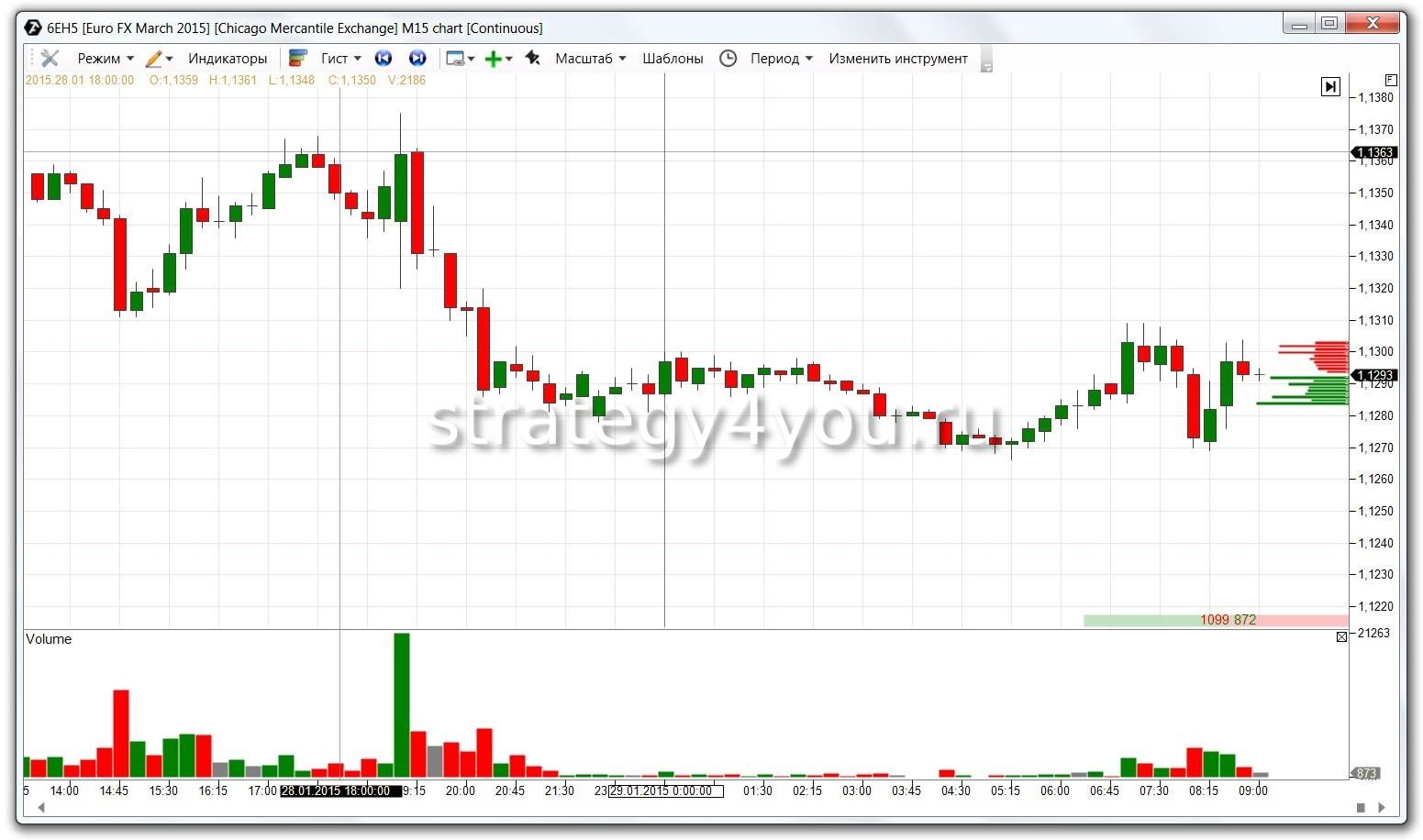Click the colored histogram bars icon

click(x=297, y=59)
